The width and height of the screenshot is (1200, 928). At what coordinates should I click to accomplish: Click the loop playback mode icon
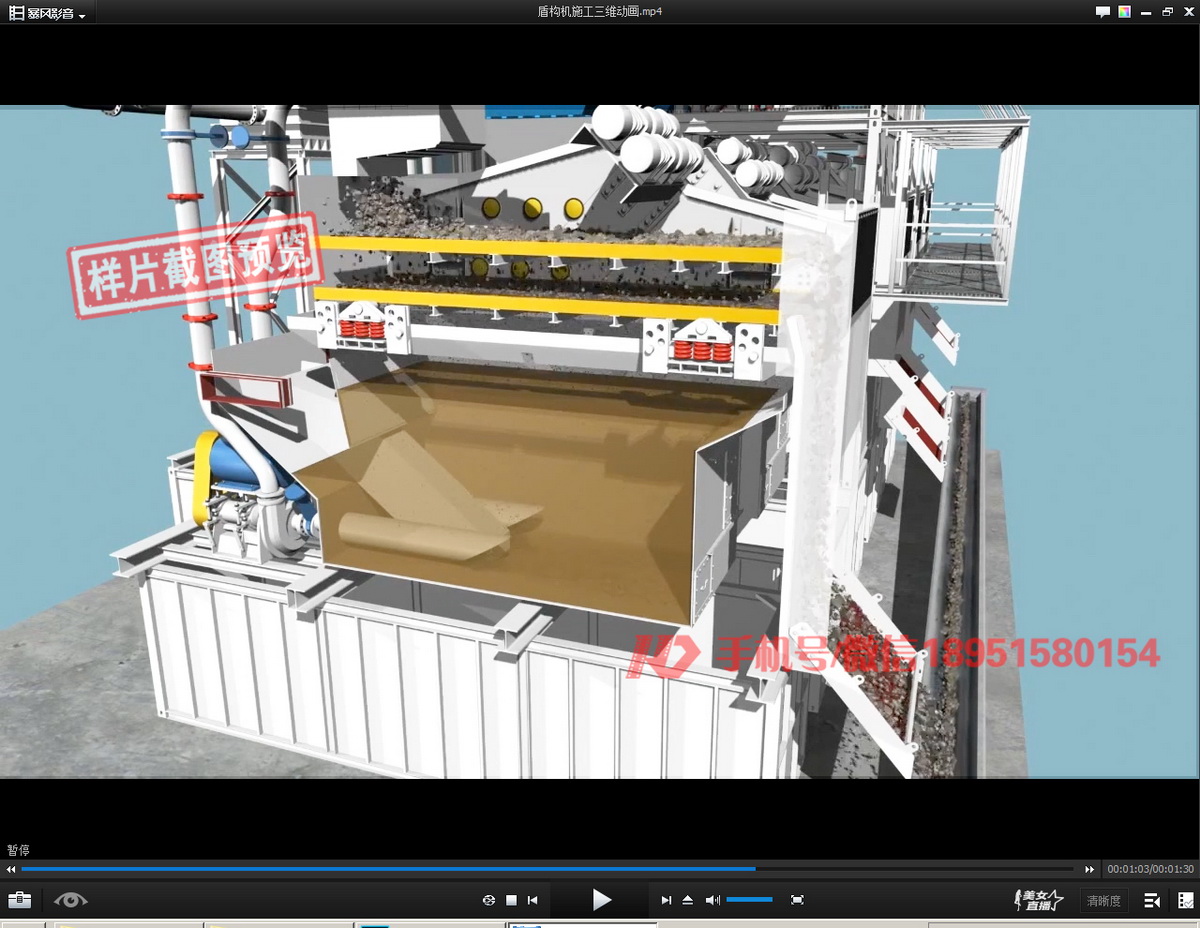[489, 900]
